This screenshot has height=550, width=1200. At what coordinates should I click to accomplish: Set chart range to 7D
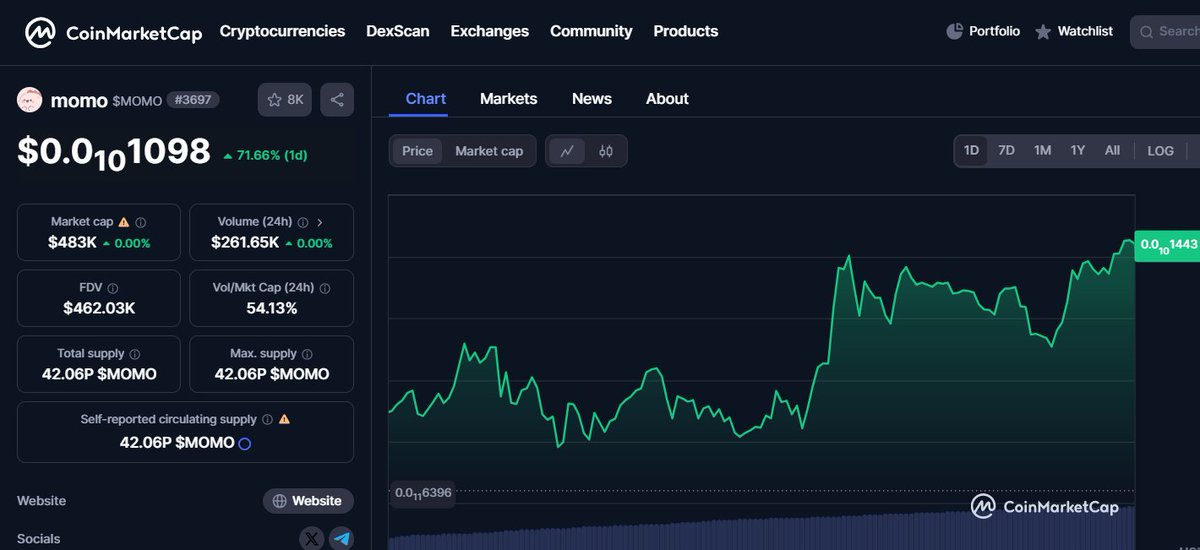coord(1006,150)
